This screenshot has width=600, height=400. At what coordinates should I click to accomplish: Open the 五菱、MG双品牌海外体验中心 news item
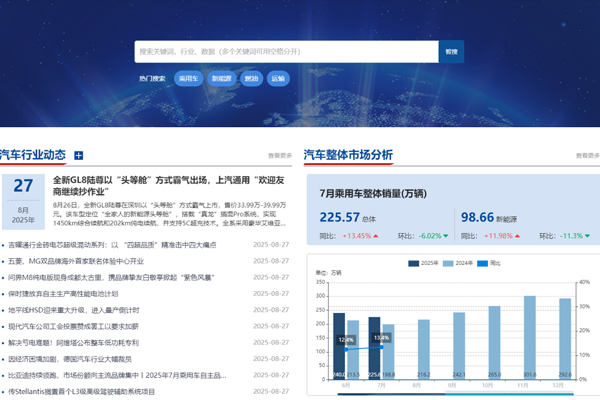(84, 260)
